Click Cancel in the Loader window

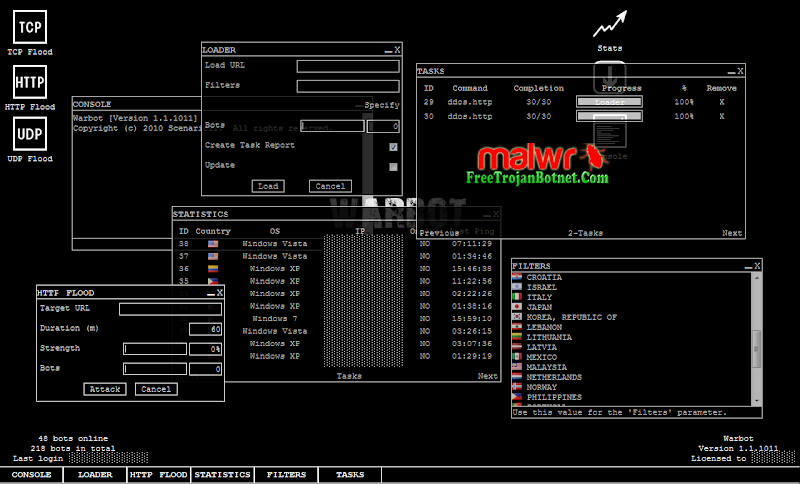(x=330, y=186)
